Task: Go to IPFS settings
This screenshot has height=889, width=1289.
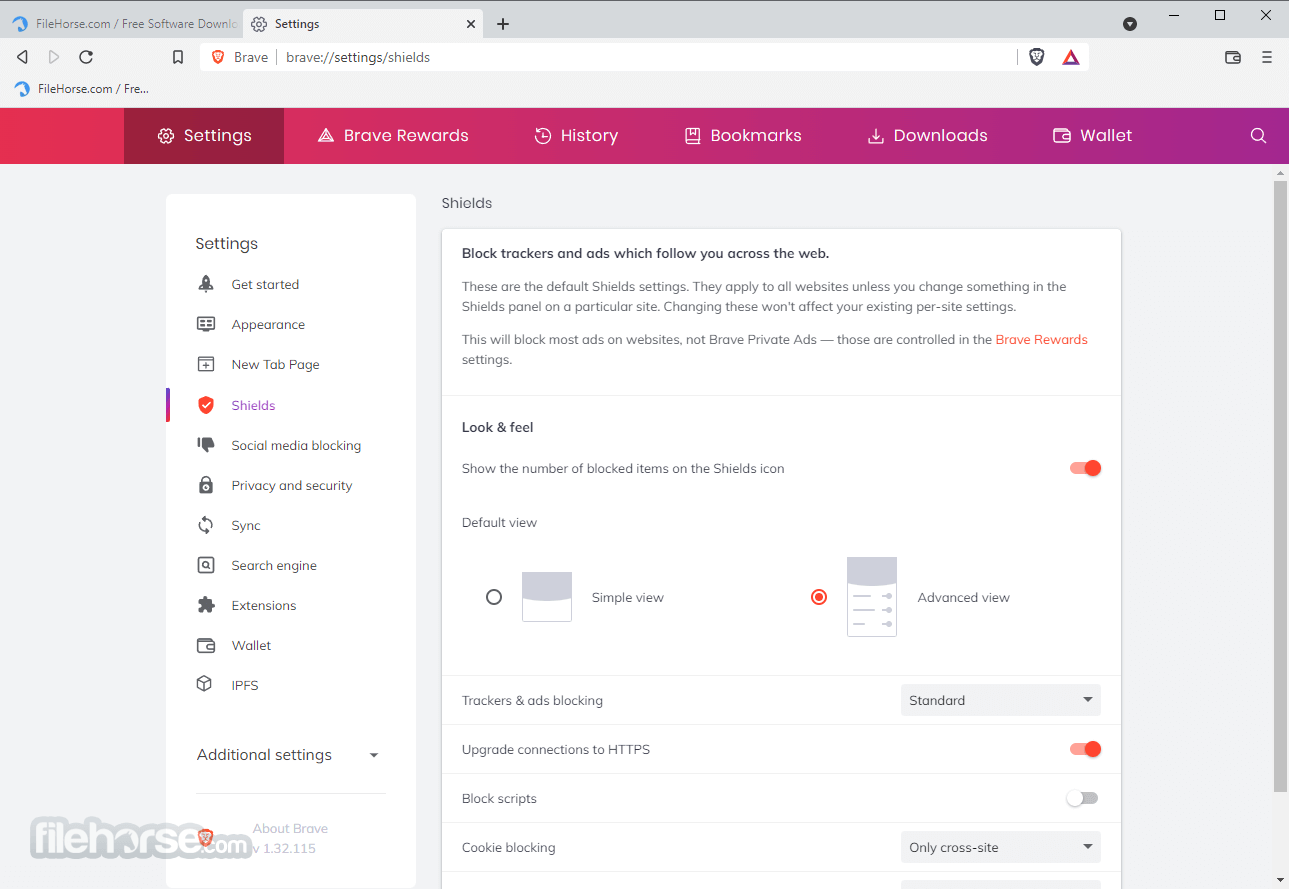Action: (245, 685)
